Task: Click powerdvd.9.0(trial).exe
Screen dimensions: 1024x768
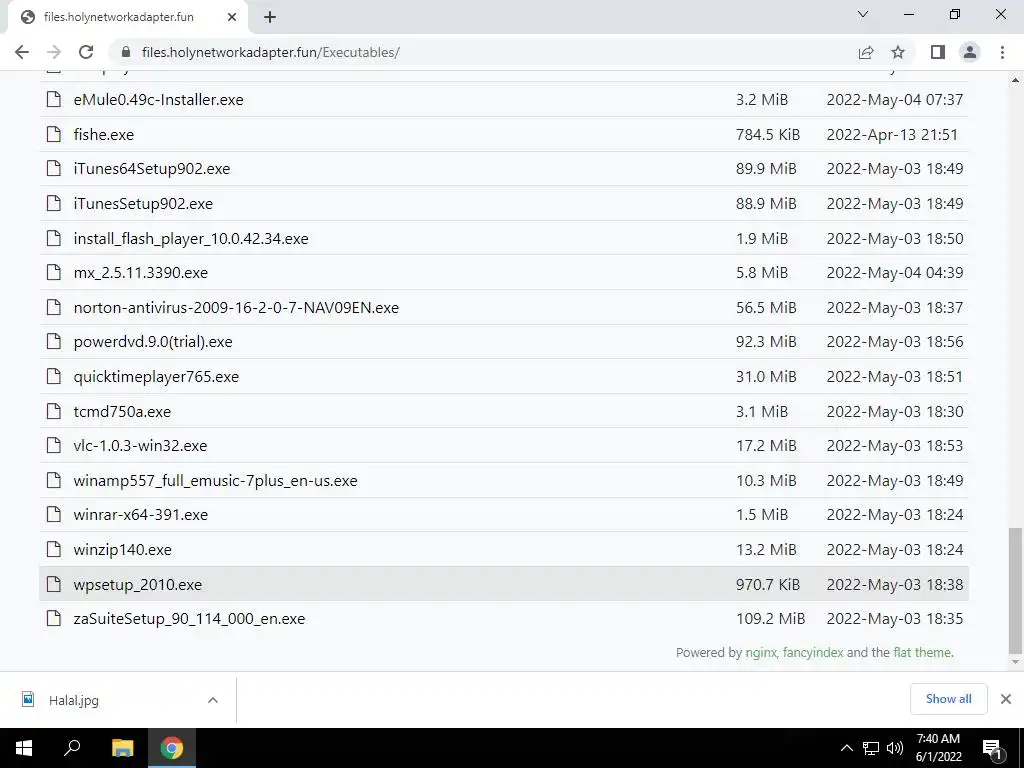Action: (153, 342)
